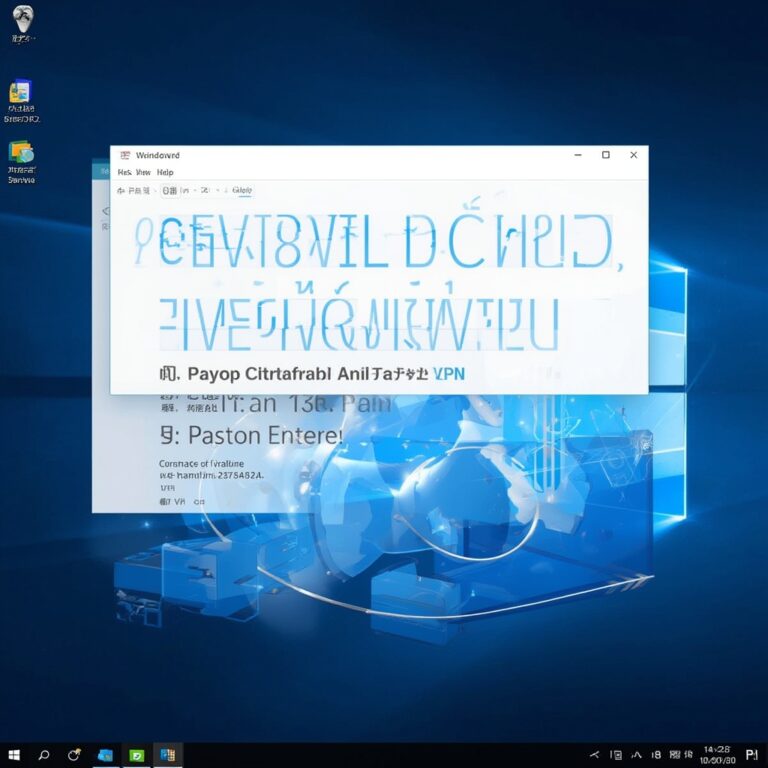Open the notification icon at taskbar end
Viewport: 768px width, 768px height.
tap(752, 755)
